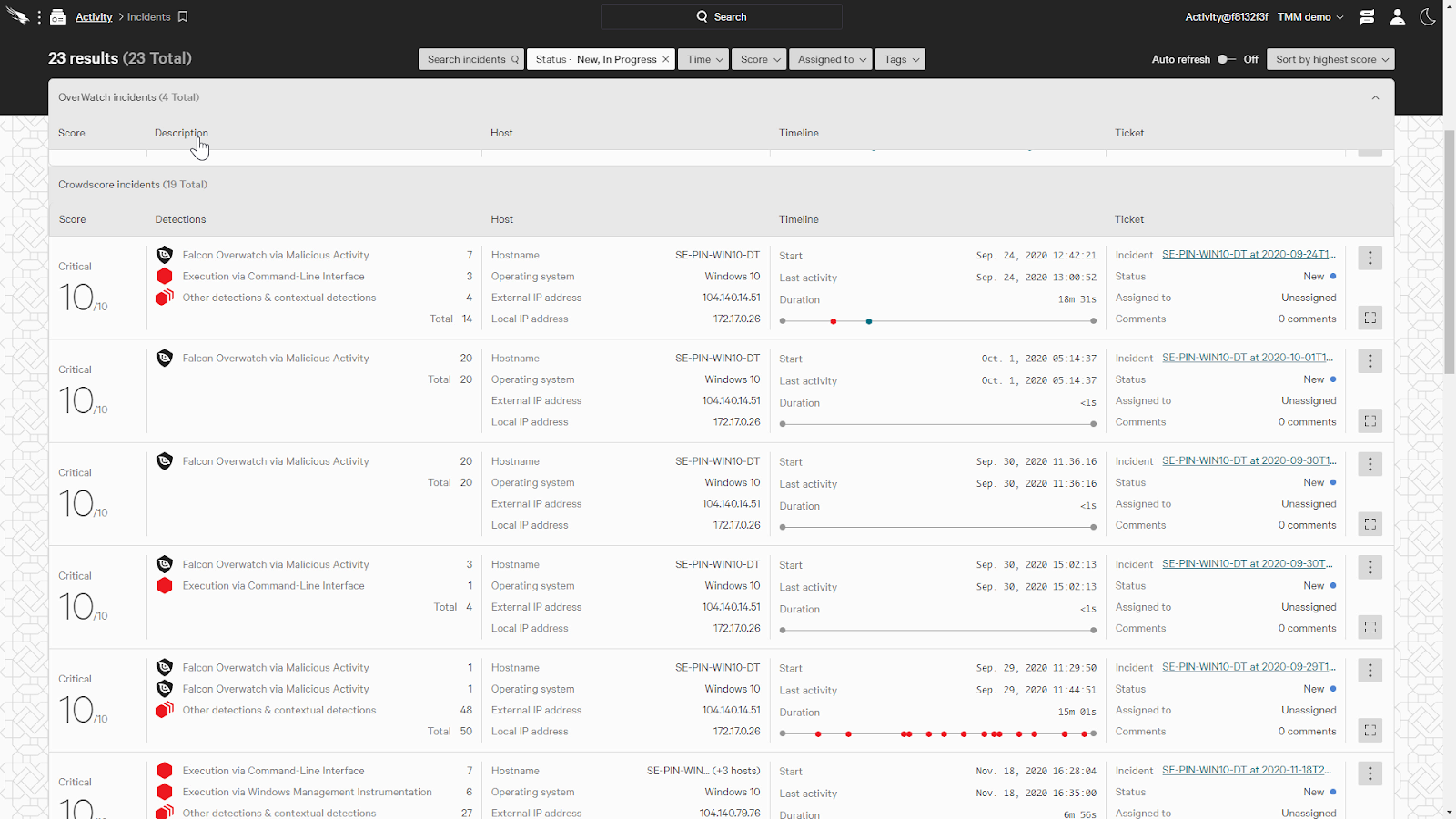Click Timeline header in Crowdscore section
The width and height of the screenshot is (1456, 819).
coord(799,219)
